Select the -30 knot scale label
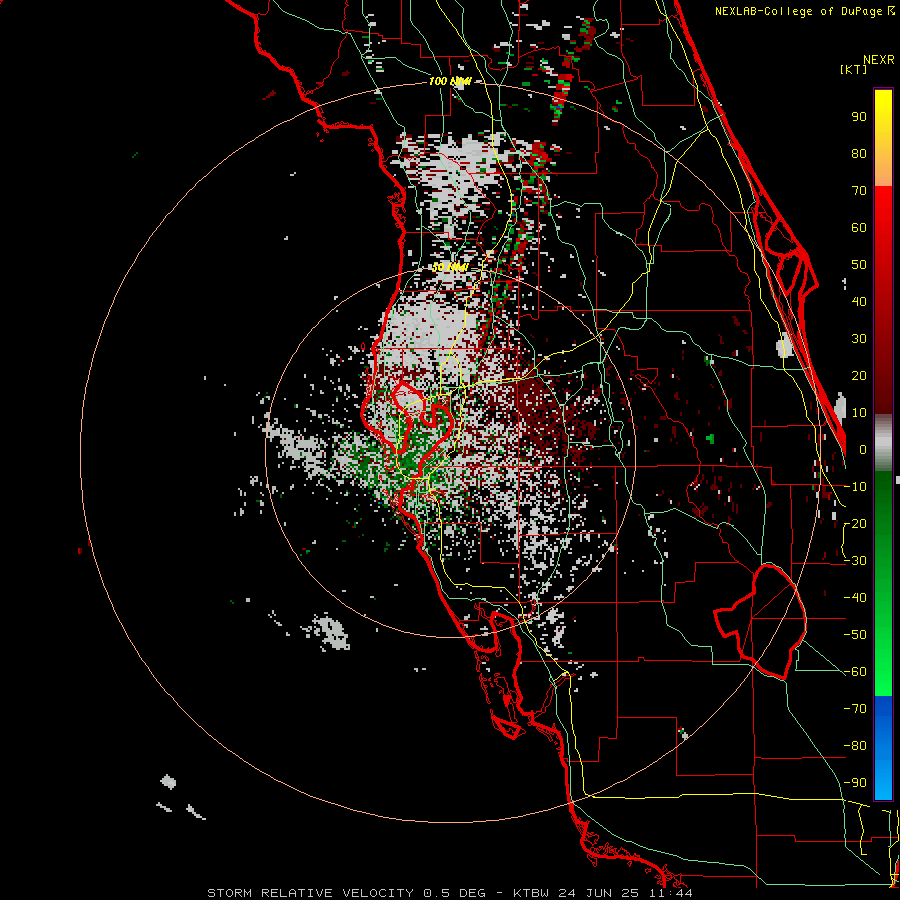Screen dimensions: 900x900 855,561
